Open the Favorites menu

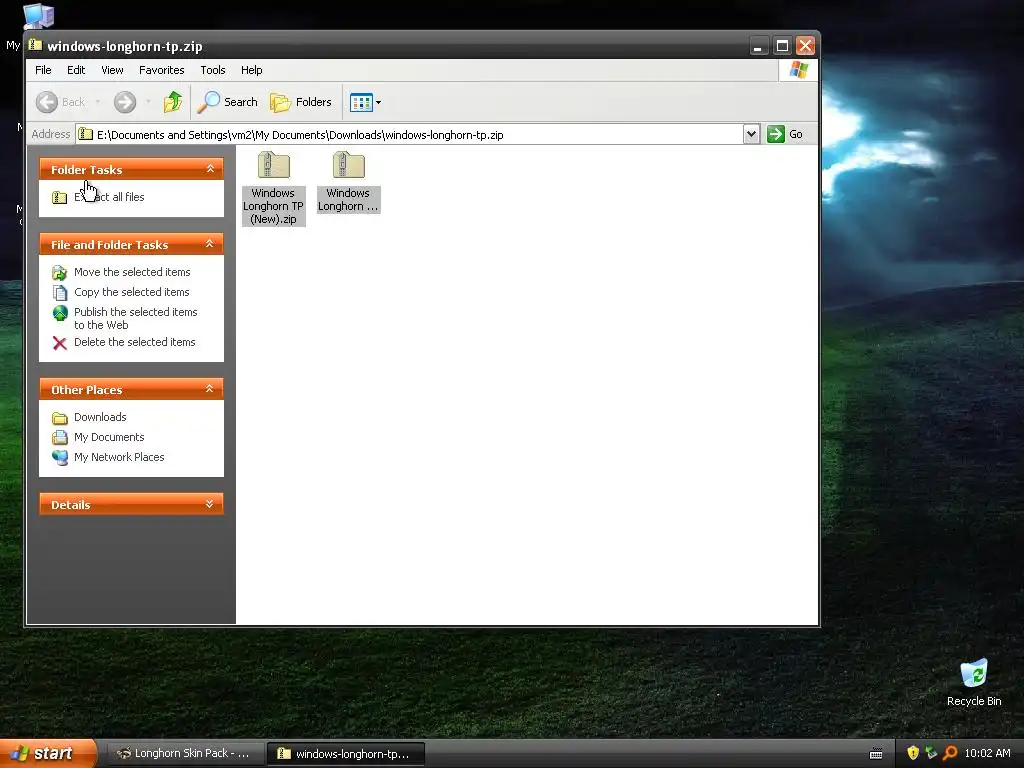(161, 70)
